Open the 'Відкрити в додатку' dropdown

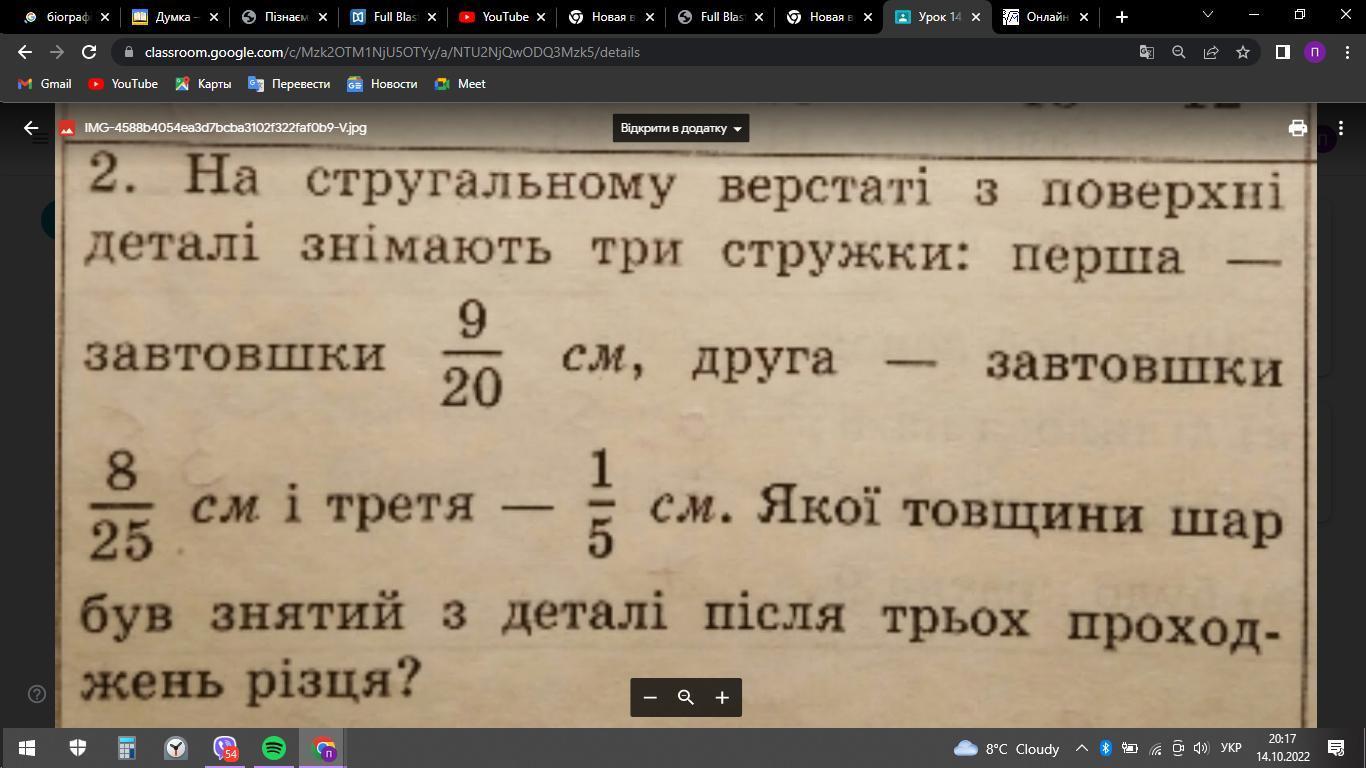point(681,128)
